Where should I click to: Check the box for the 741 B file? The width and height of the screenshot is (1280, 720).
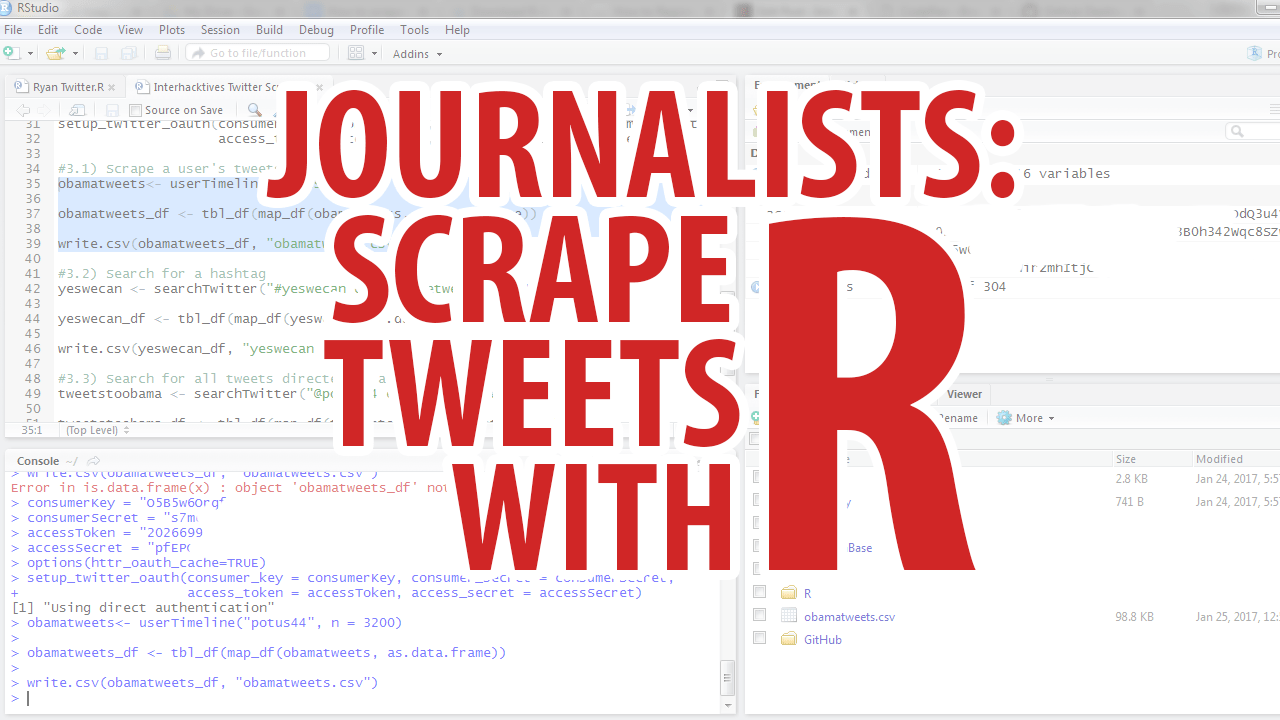760,501
